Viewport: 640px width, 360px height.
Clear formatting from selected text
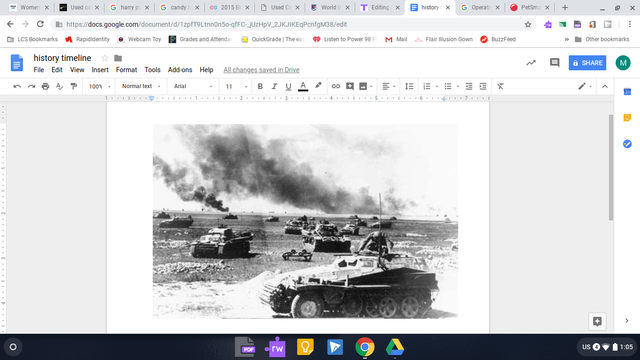pyautogui.click(x=500, y=86)
